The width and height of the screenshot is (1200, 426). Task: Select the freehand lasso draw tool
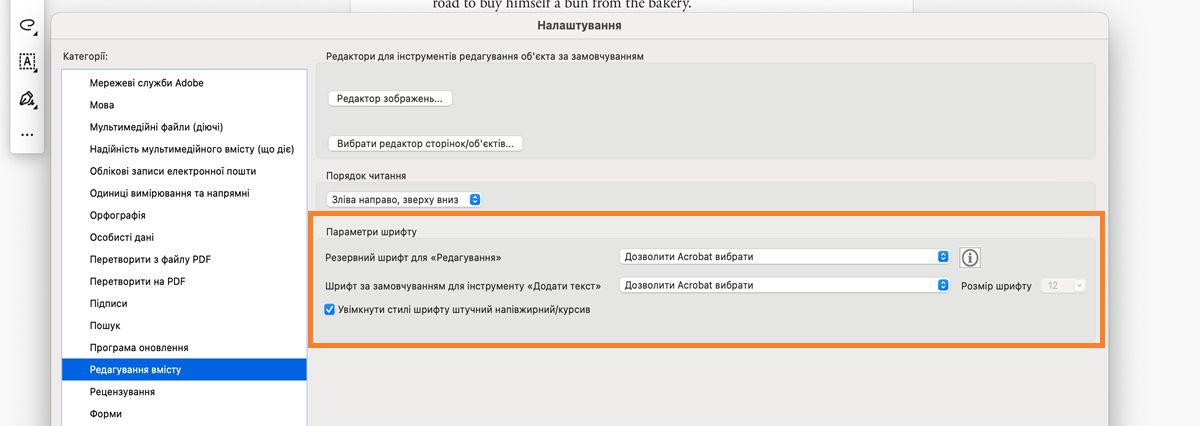pos(27,25)
